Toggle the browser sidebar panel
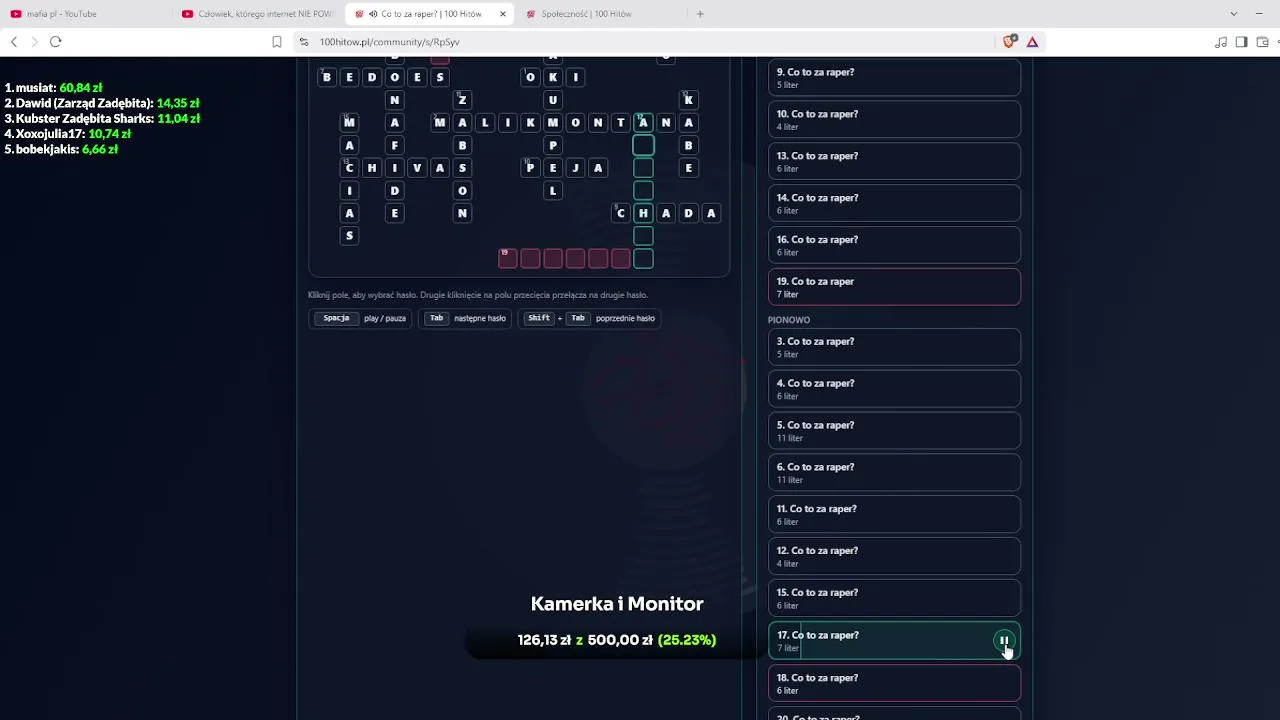The height and width of the screenshot is (720, 1280). coord(1241,42)
